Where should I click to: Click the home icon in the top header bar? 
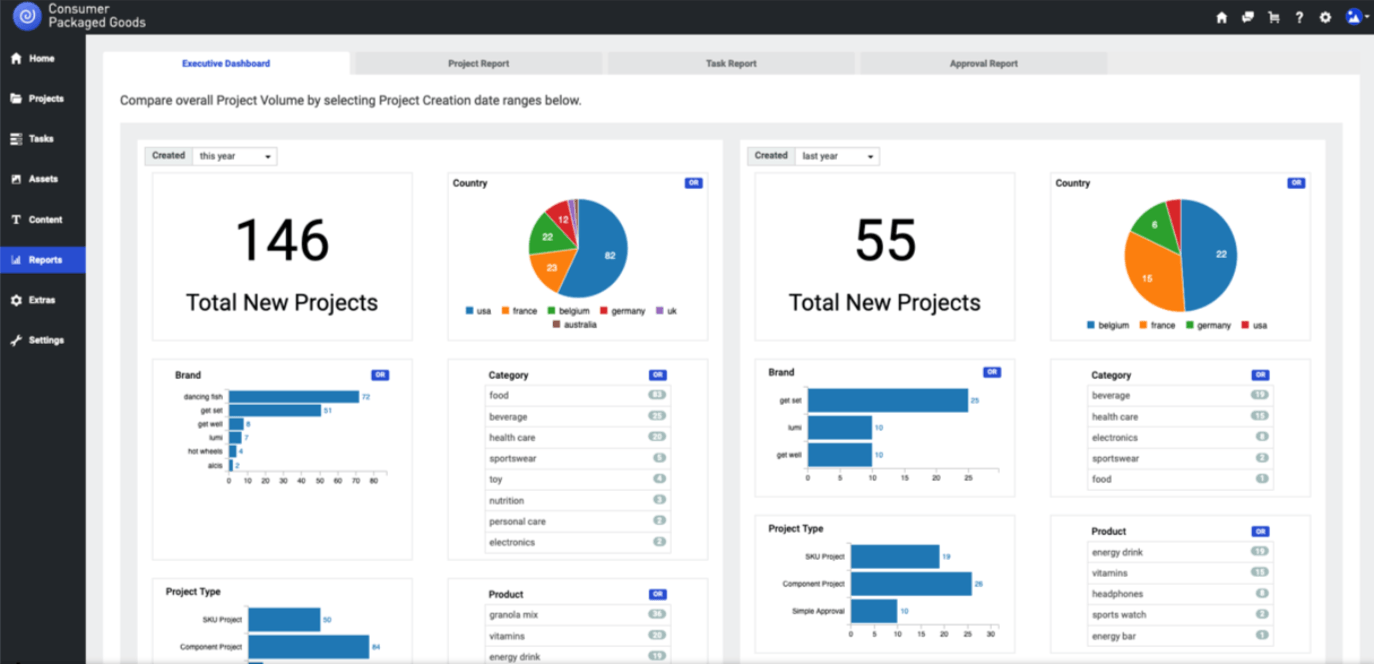point(1221,17)
